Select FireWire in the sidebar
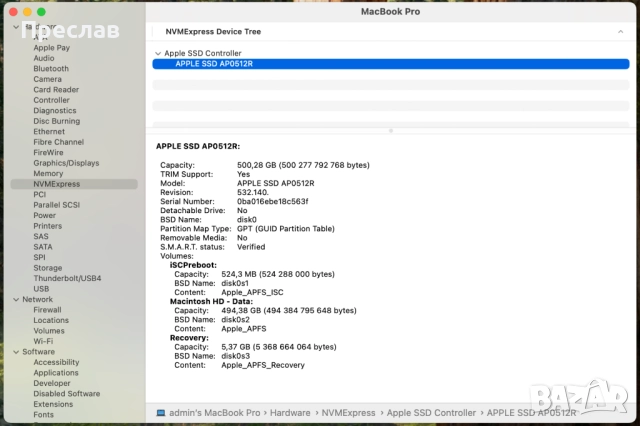Screen dimensions: 640x426 pos(48,153)
